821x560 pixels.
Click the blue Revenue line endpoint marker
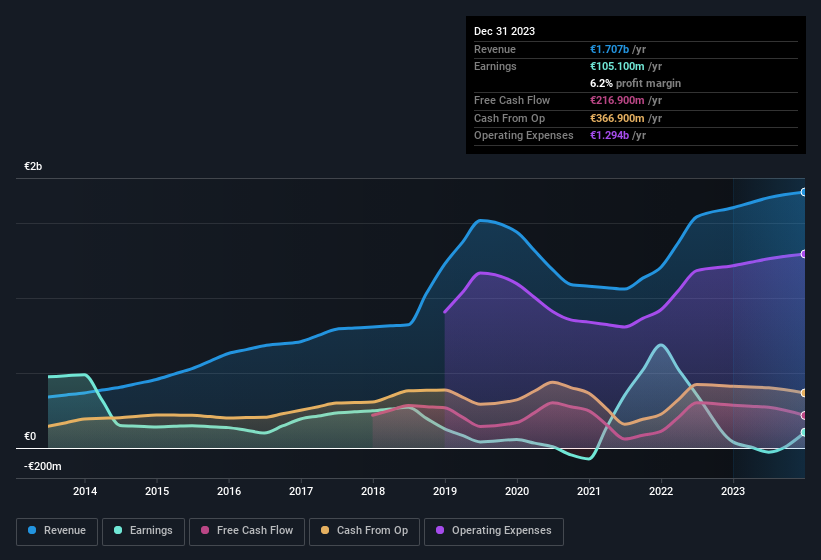coord(804,192)
